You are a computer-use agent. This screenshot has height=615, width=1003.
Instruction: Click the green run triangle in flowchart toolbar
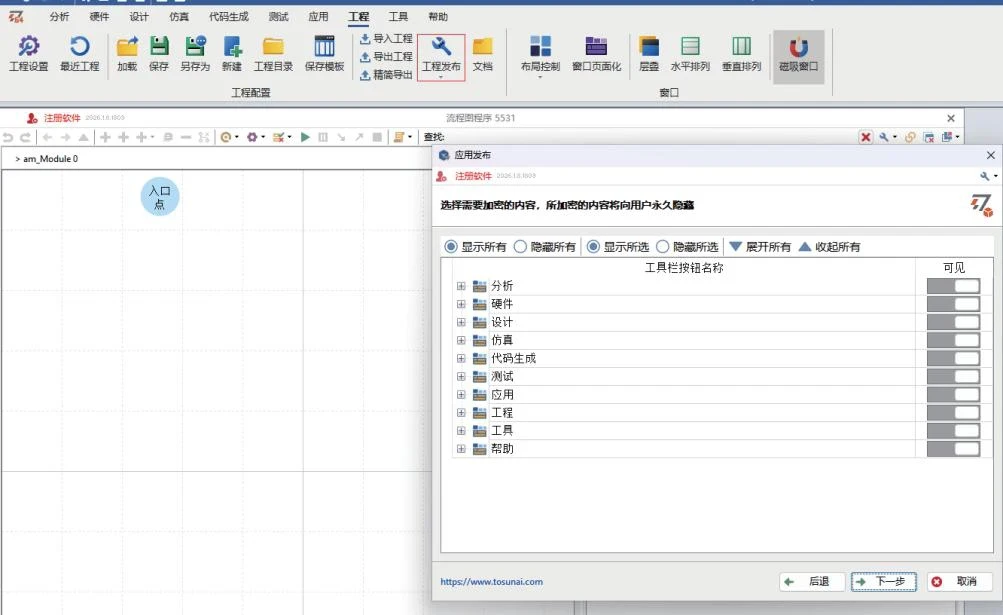point(305,137)
